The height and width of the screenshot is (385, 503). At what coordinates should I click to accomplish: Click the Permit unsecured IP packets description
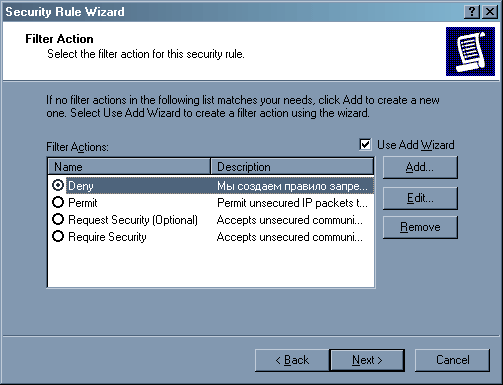click(292, 203)
